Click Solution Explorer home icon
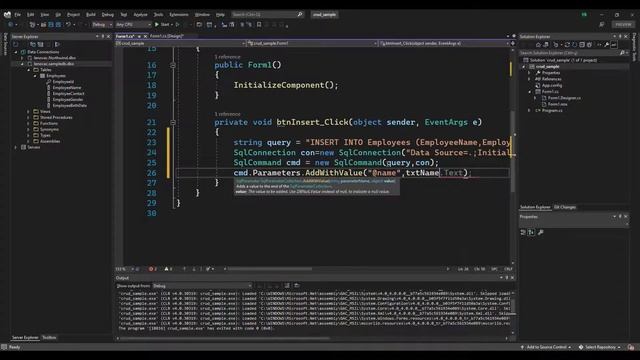 538,44
